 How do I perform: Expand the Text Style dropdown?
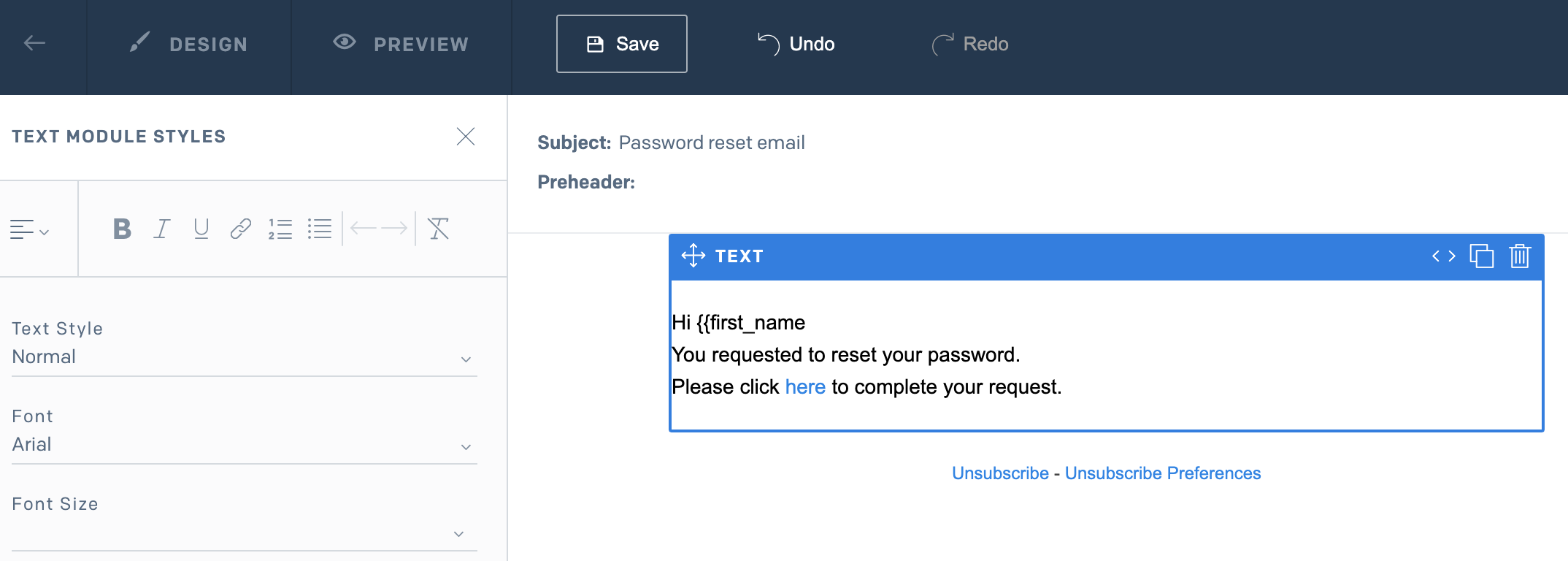pos(244,358)
